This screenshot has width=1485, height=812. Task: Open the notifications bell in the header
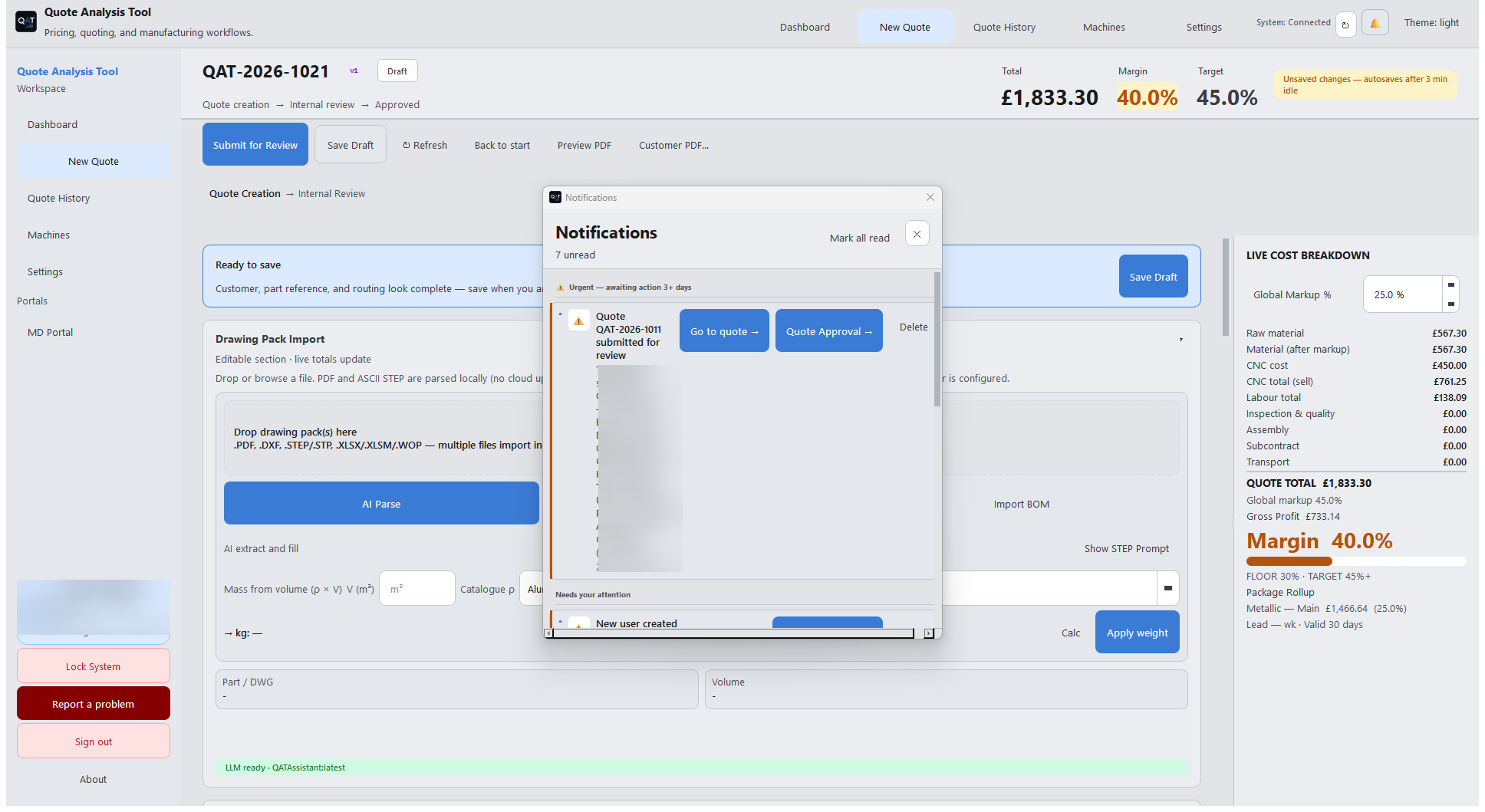click(1375, 24)
